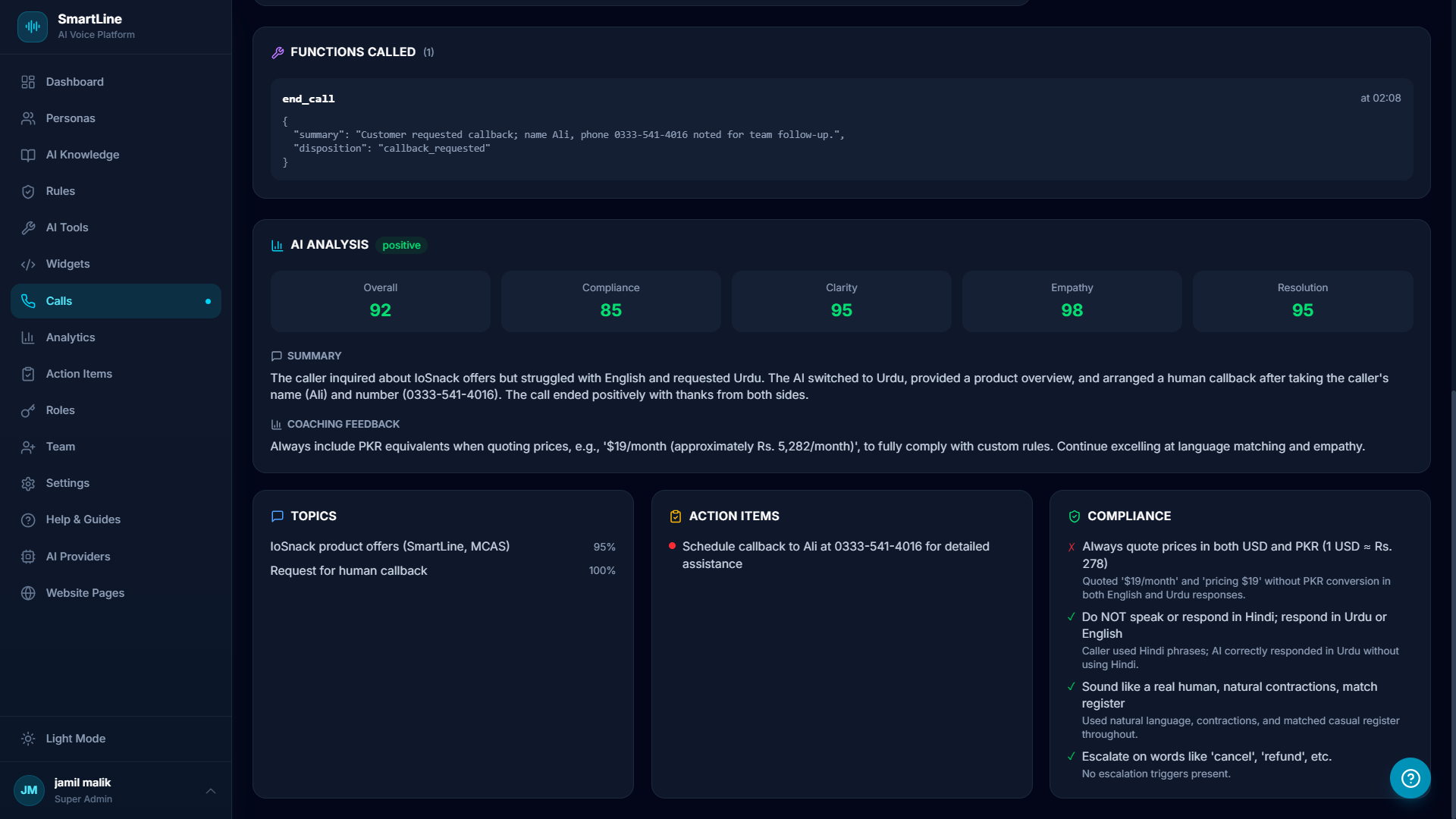The image size is (1456, 819).
Task: Navigate to AI Providers
Action: [78, 556]
